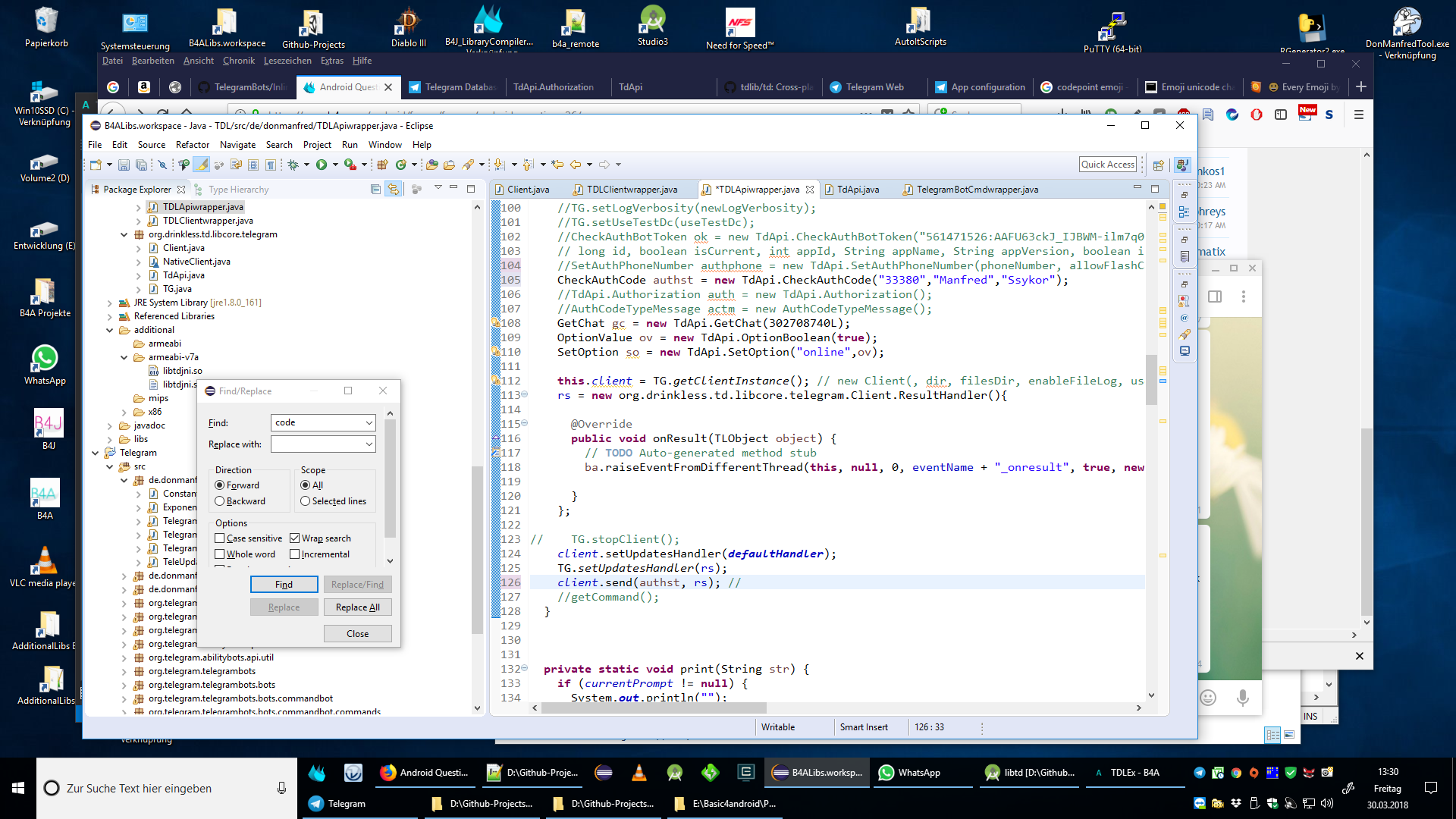
Task: Open the Refactor menu
Action: [192, 145]
